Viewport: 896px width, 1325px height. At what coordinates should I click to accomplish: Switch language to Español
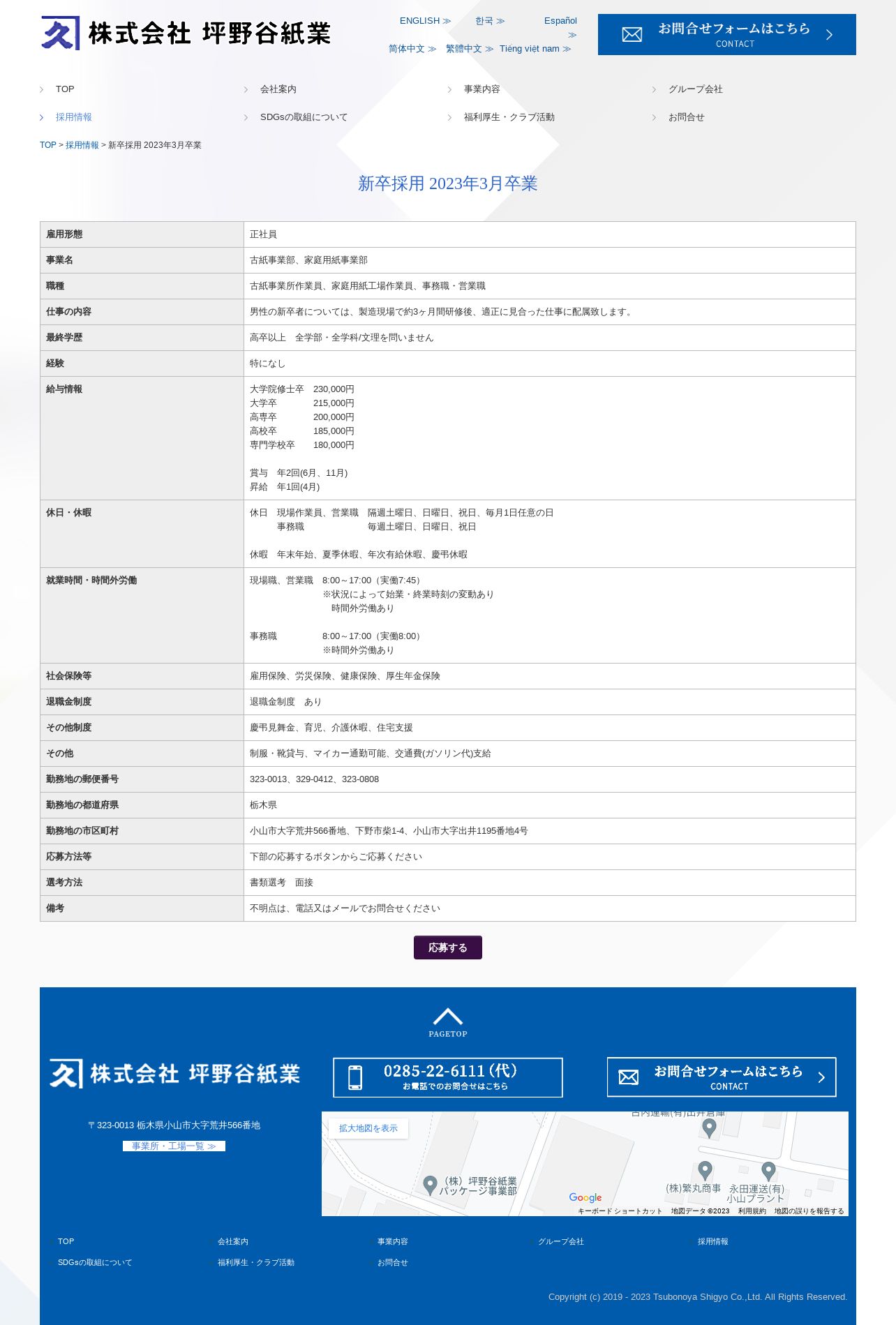560,27
